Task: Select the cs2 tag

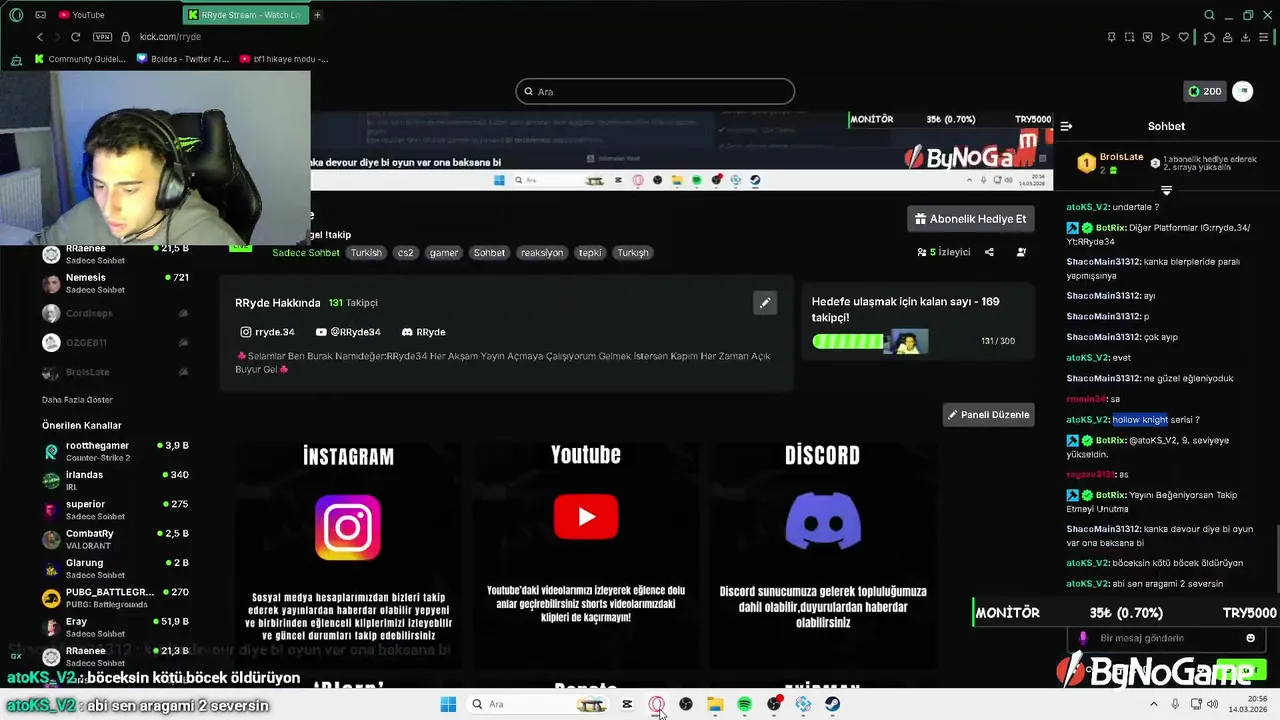Action: [405, 253]
